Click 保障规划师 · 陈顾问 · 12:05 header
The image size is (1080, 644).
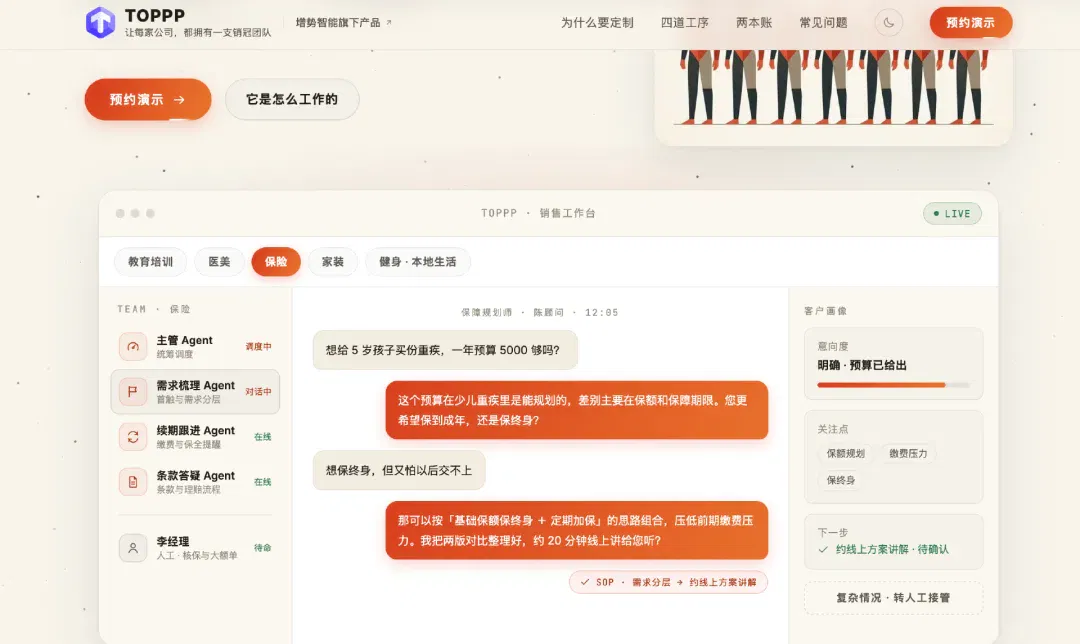539,312
